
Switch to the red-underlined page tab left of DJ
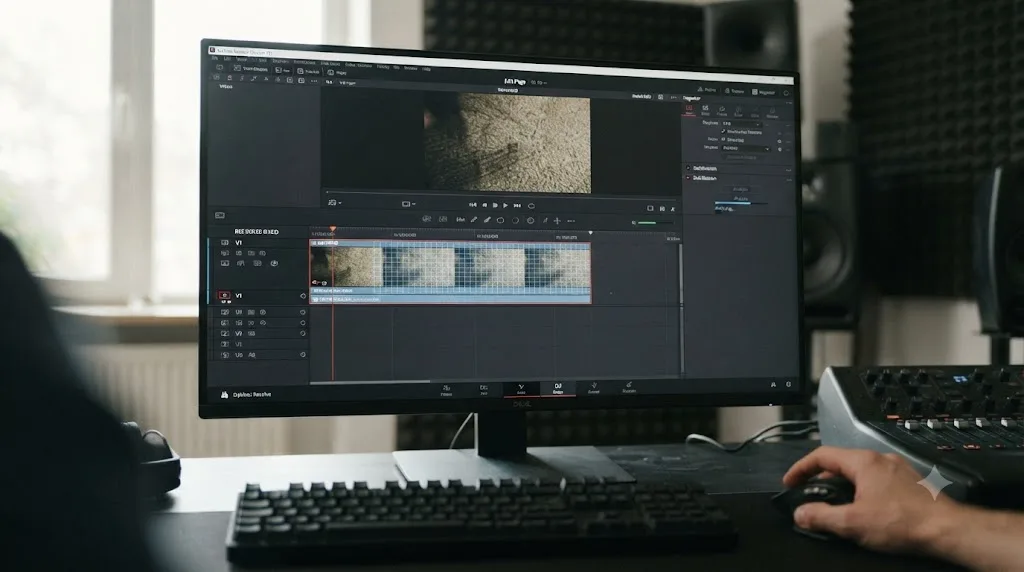pos(521,389)
